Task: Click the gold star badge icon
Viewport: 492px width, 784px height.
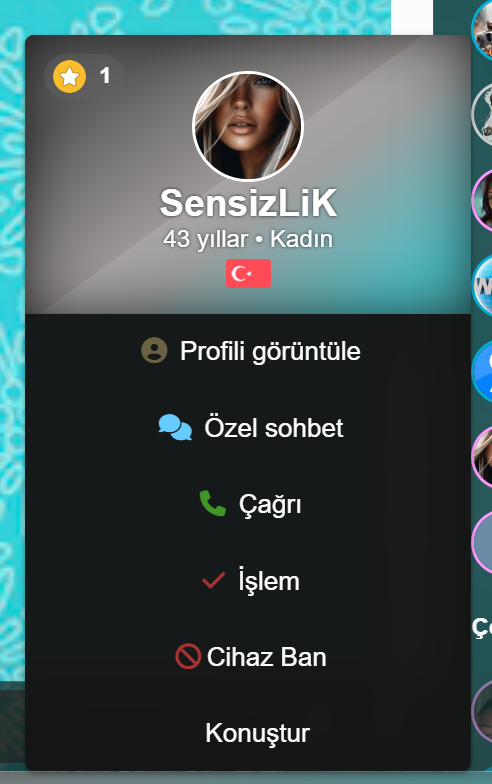Action: [70, 76]
